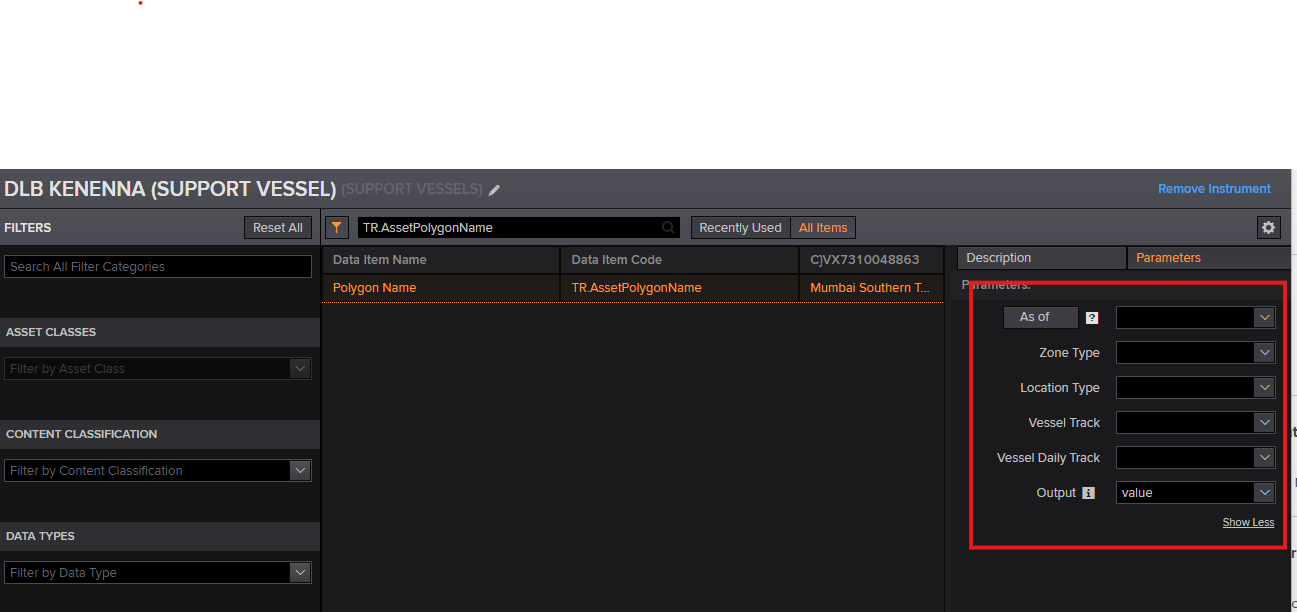1297x612 pixels.
Task: Select the Polygon Name row cell
Action: pyautogui.click(x=441, y=288)
